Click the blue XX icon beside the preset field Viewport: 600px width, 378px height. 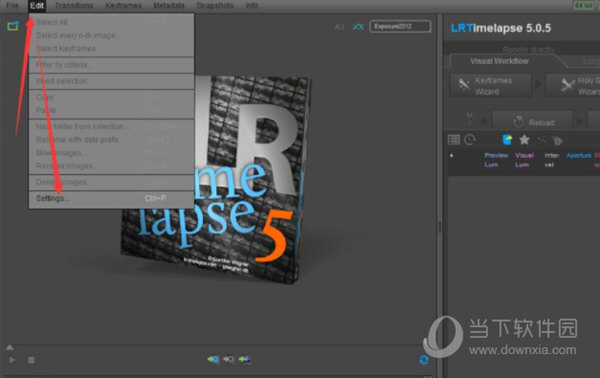pyautogui.click(x=358, y=27)
